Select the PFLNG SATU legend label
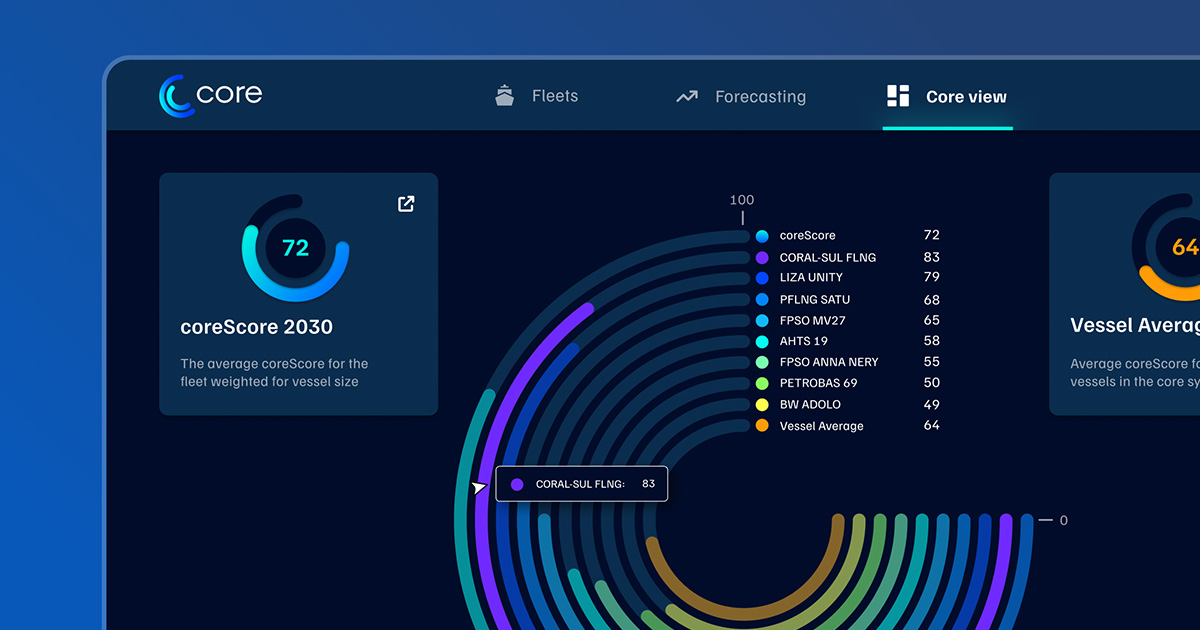The width and height of the screenshot is (1200, 630). 815,299
